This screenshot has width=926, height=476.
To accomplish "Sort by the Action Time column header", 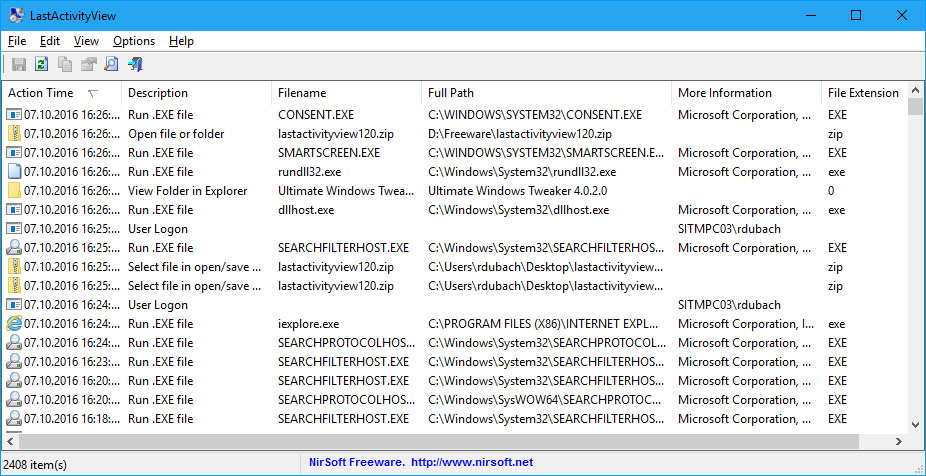I will [x=61, y=93].
